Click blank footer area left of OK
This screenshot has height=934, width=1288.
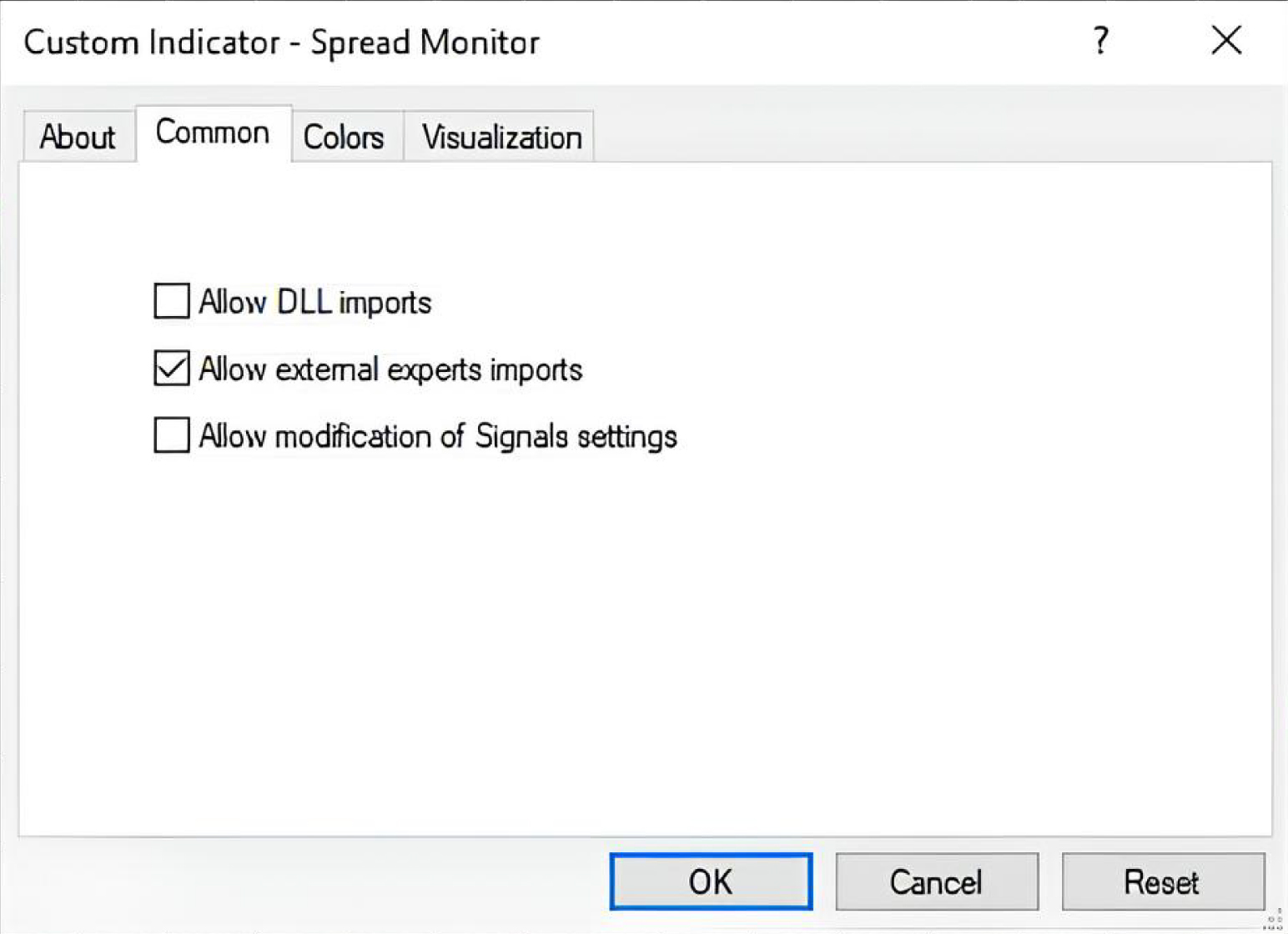(317, 882)
